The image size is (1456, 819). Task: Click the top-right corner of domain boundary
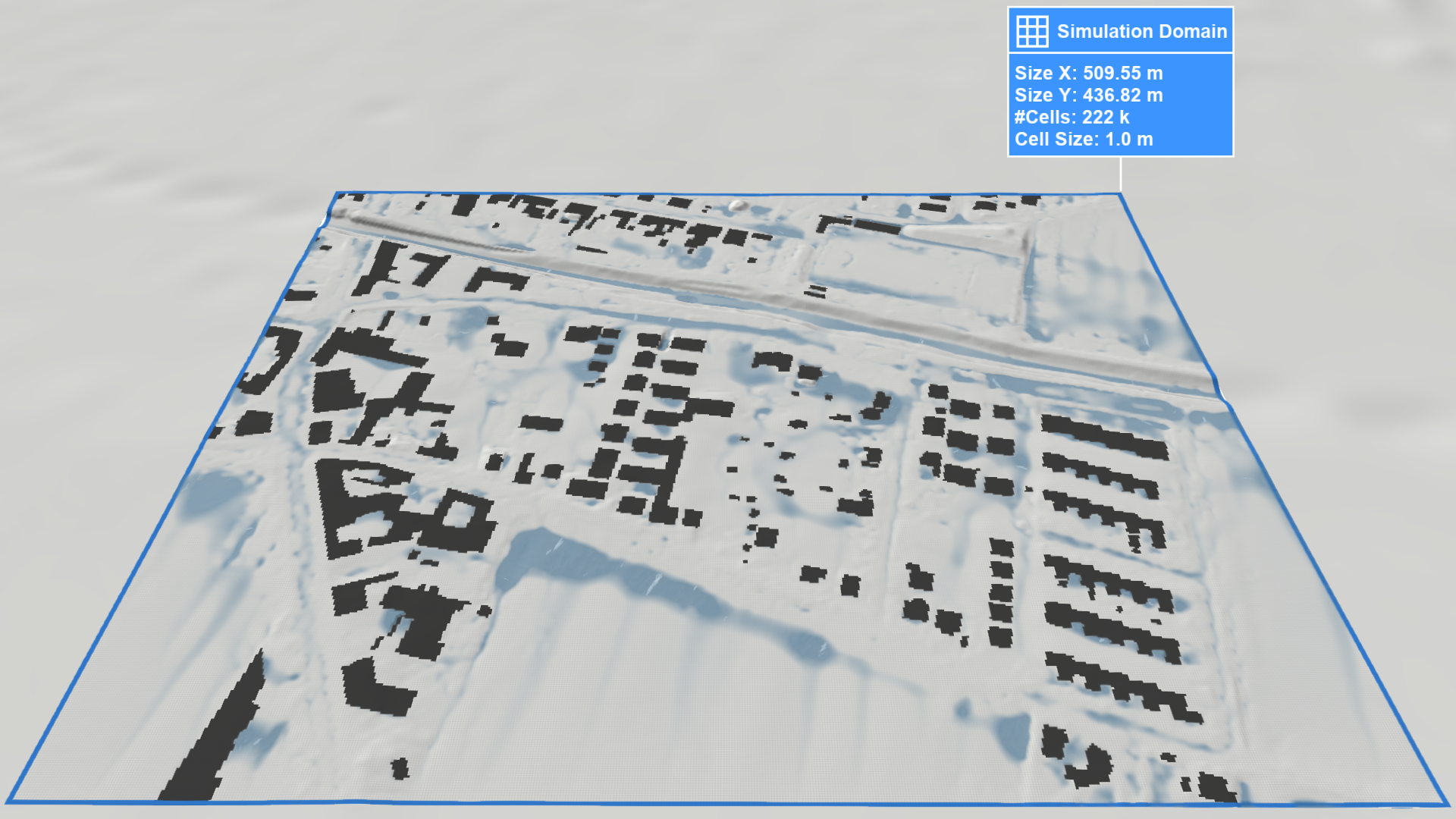click(1121, 194)
